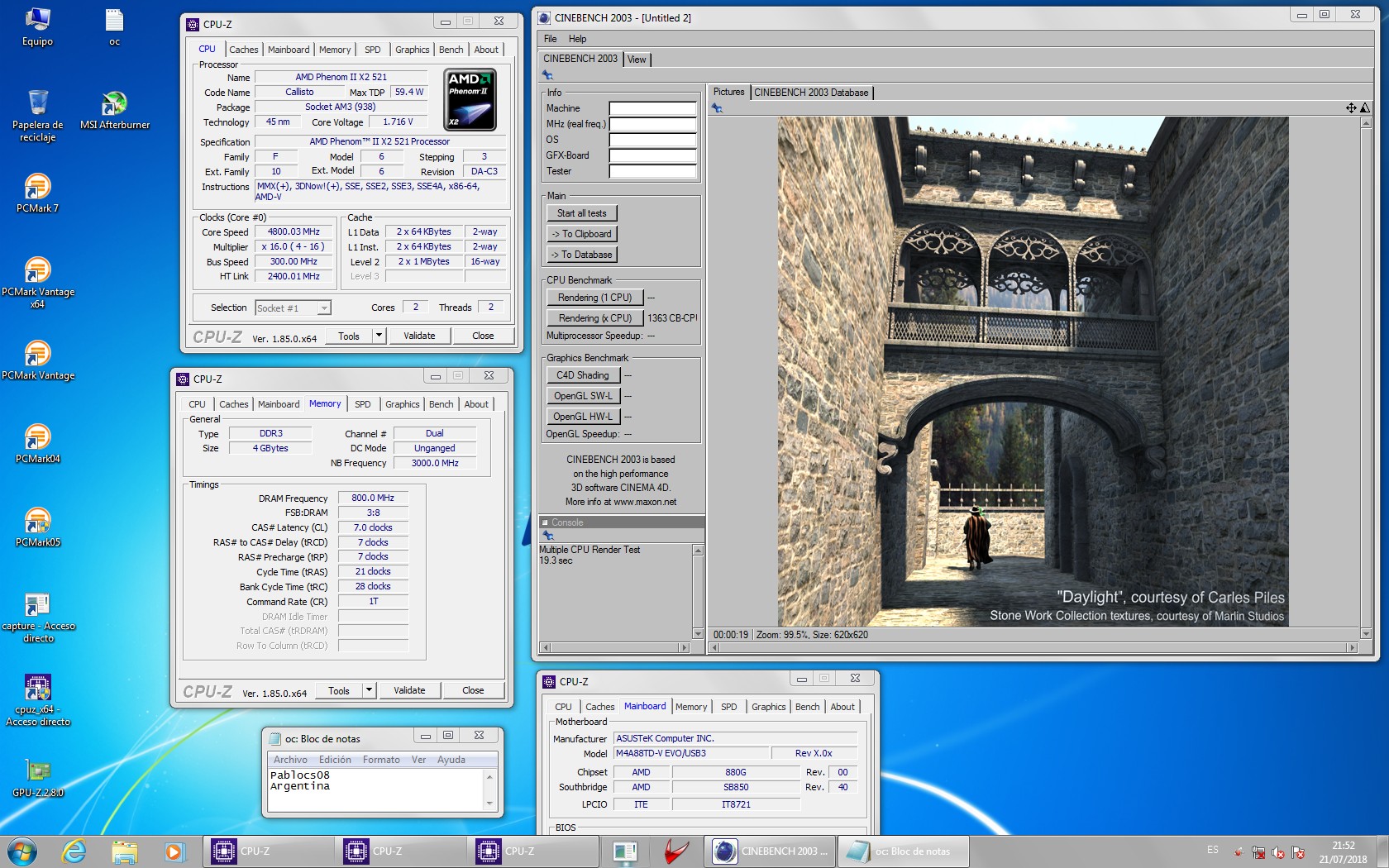
Task: Switch to CINEBENCH 2003 Database tab
Action: pyautogui.click(x=811, y=93)
